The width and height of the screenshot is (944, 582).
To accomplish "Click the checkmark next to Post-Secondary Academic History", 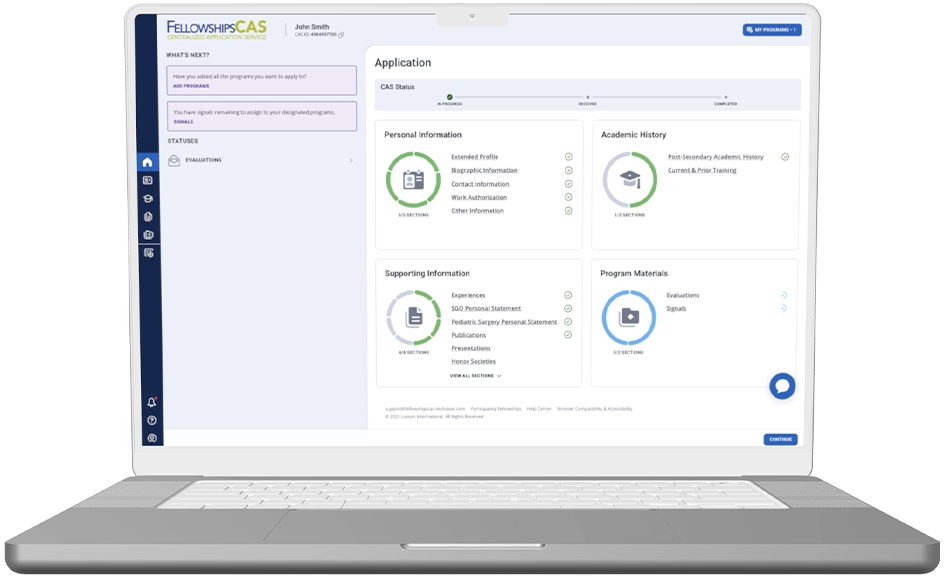I will click(785, 157).
